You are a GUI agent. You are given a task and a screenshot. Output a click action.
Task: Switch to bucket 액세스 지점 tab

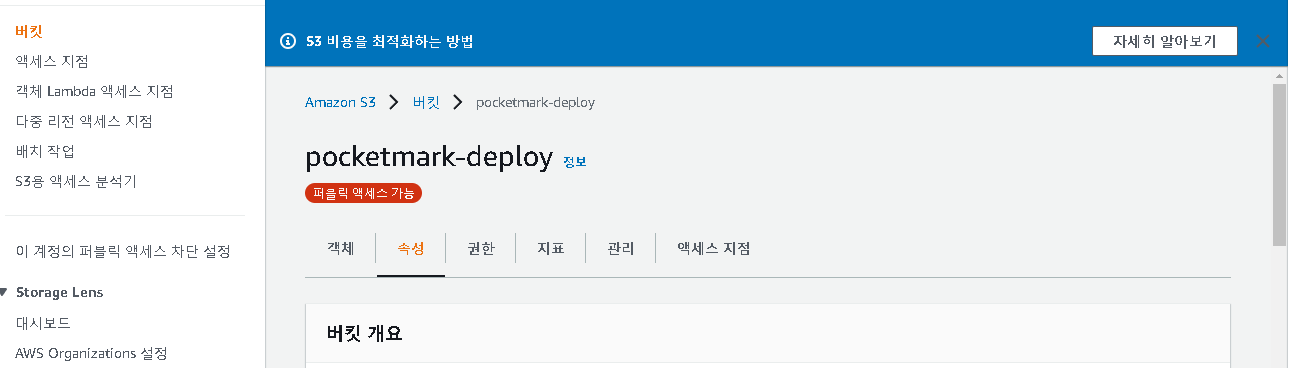[x=714, y=249]
